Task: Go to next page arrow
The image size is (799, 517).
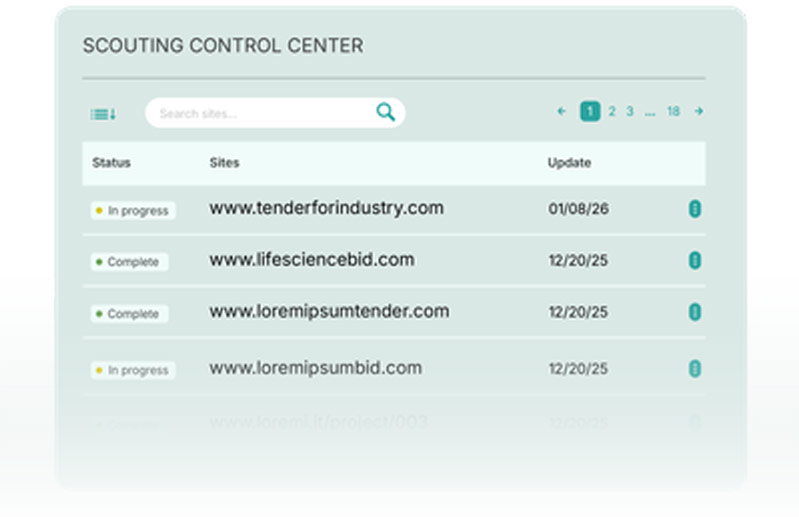Action: click(699, 112)
